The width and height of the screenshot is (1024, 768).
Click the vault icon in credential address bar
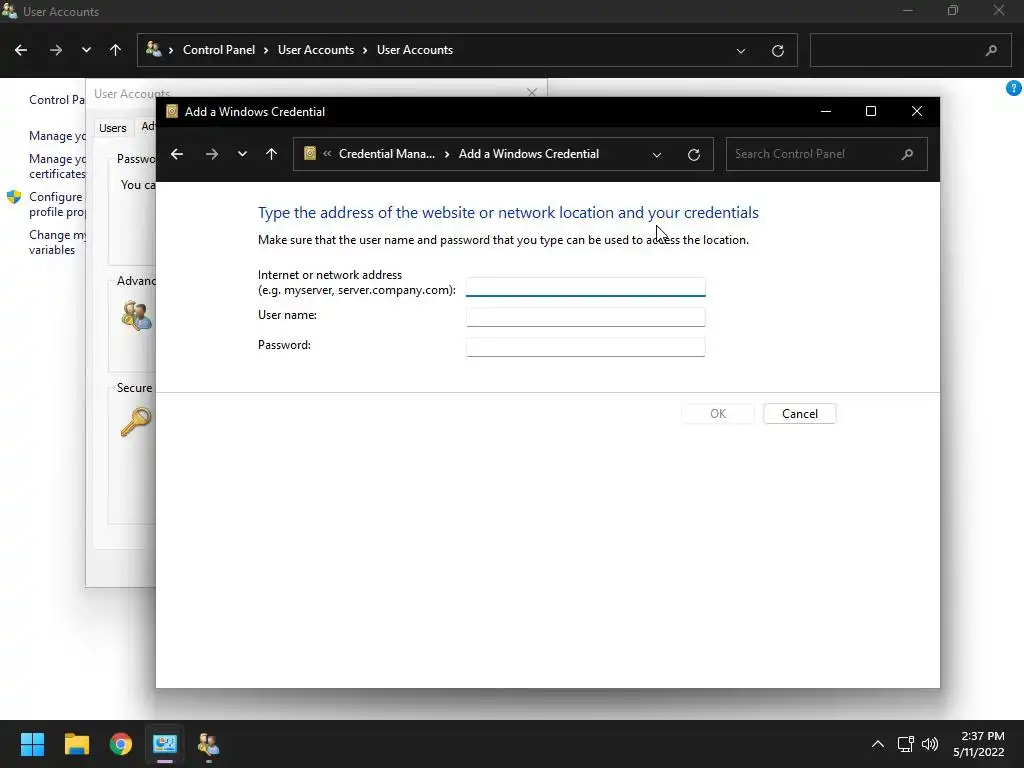point(310,153)
